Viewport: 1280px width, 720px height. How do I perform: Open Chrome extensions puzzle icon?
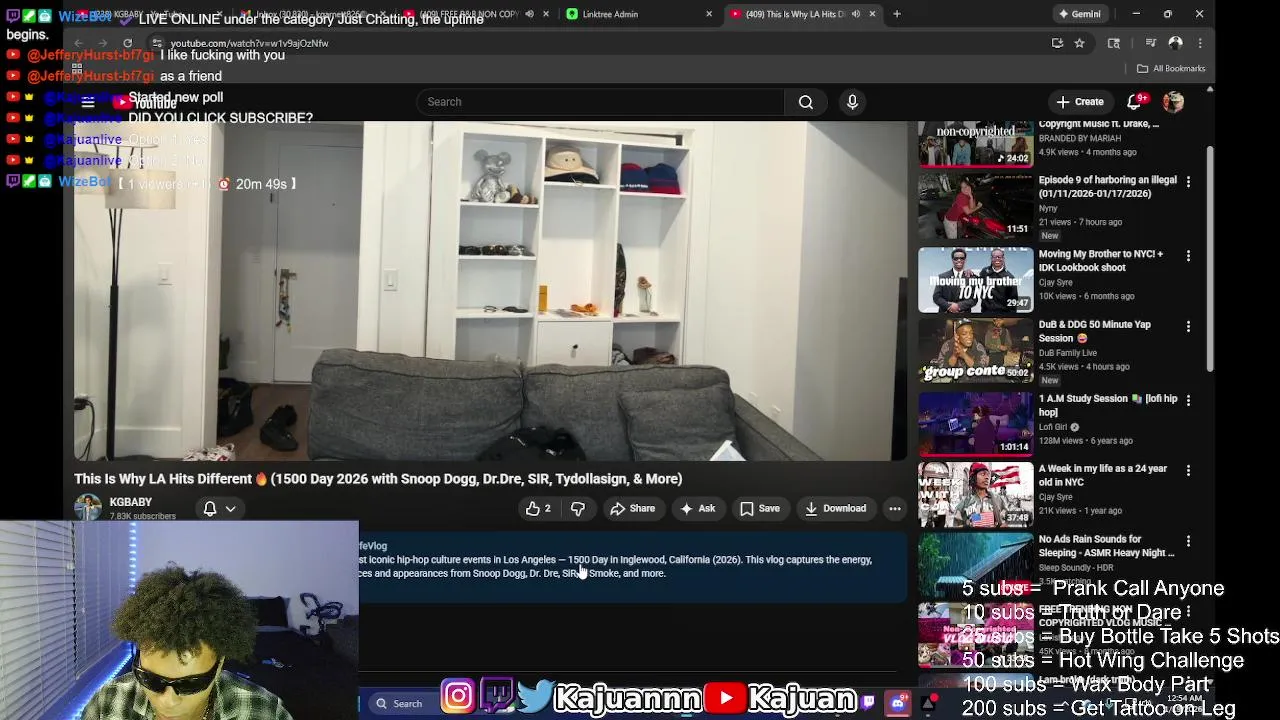[1113, 43]
